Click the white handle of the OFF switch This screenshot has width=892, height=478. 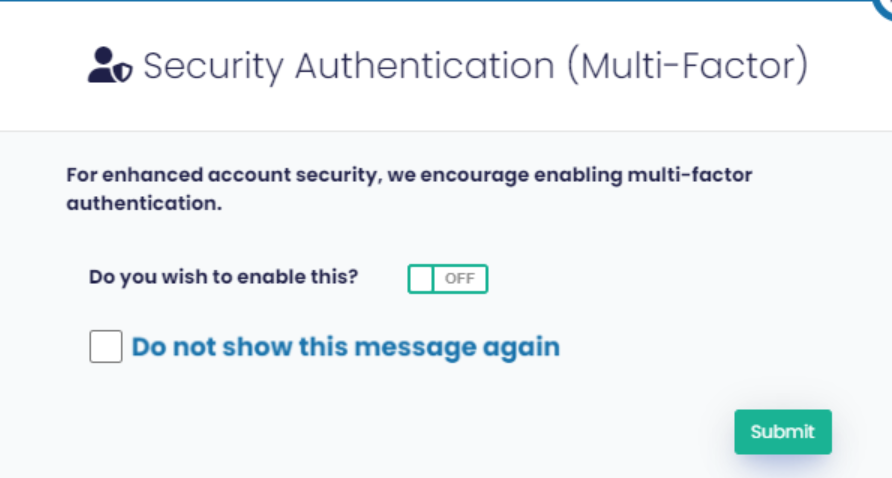421,279
